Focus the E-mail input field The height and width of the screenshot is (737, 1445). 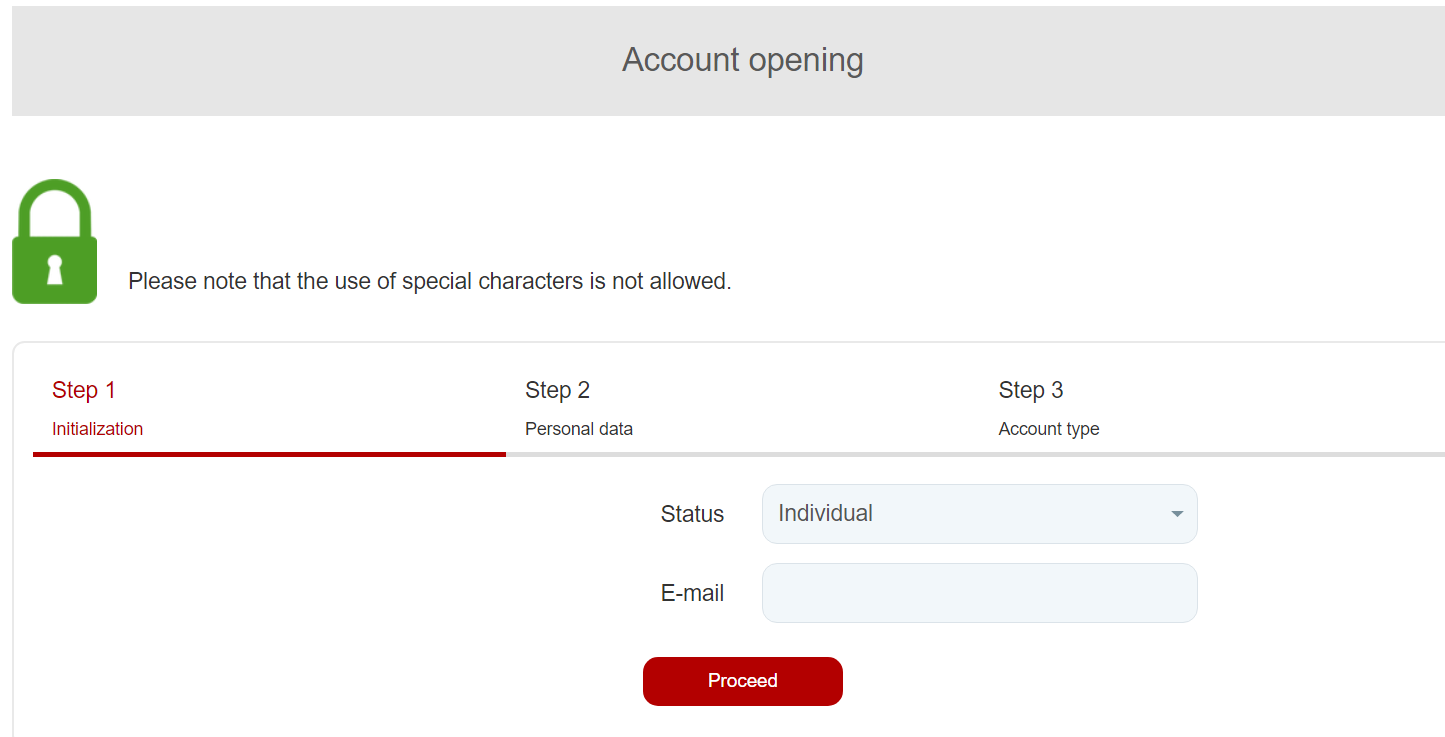978,593
